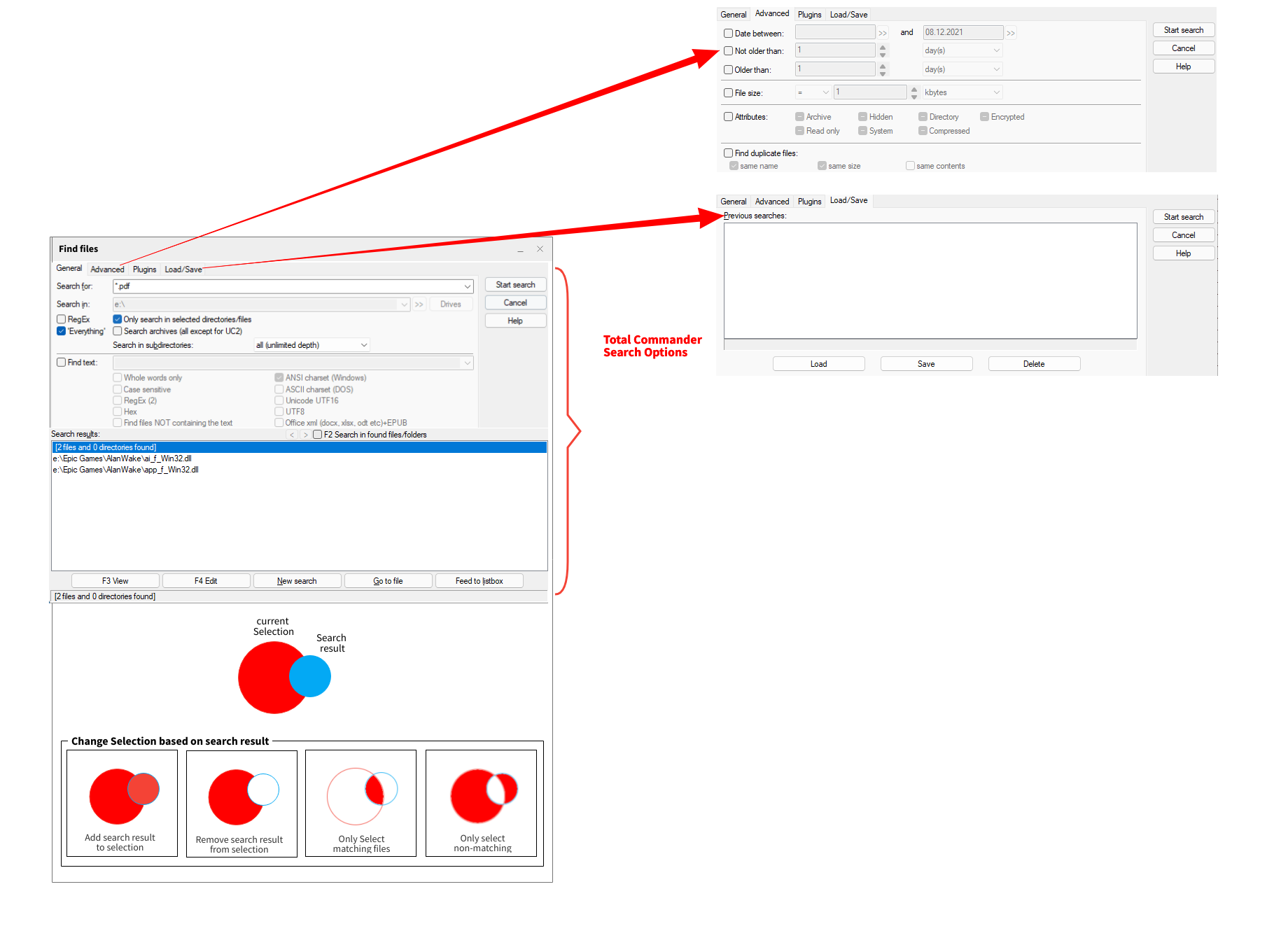This screenshot has width=1288, height=952.
Task: Increase the 'Not older than' spinner value
Action: [883, 48]
